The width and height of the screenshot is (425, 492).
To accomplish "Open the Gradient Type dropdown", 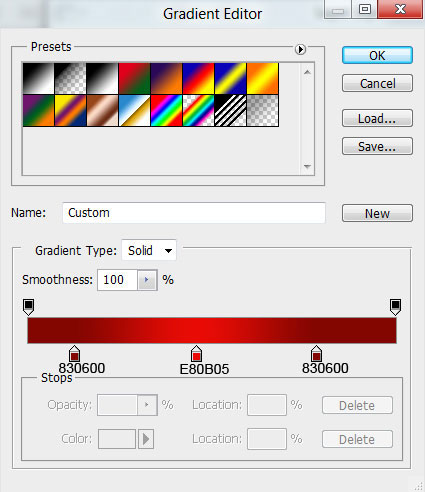I will pyautogui.click(x=149, y=250).
